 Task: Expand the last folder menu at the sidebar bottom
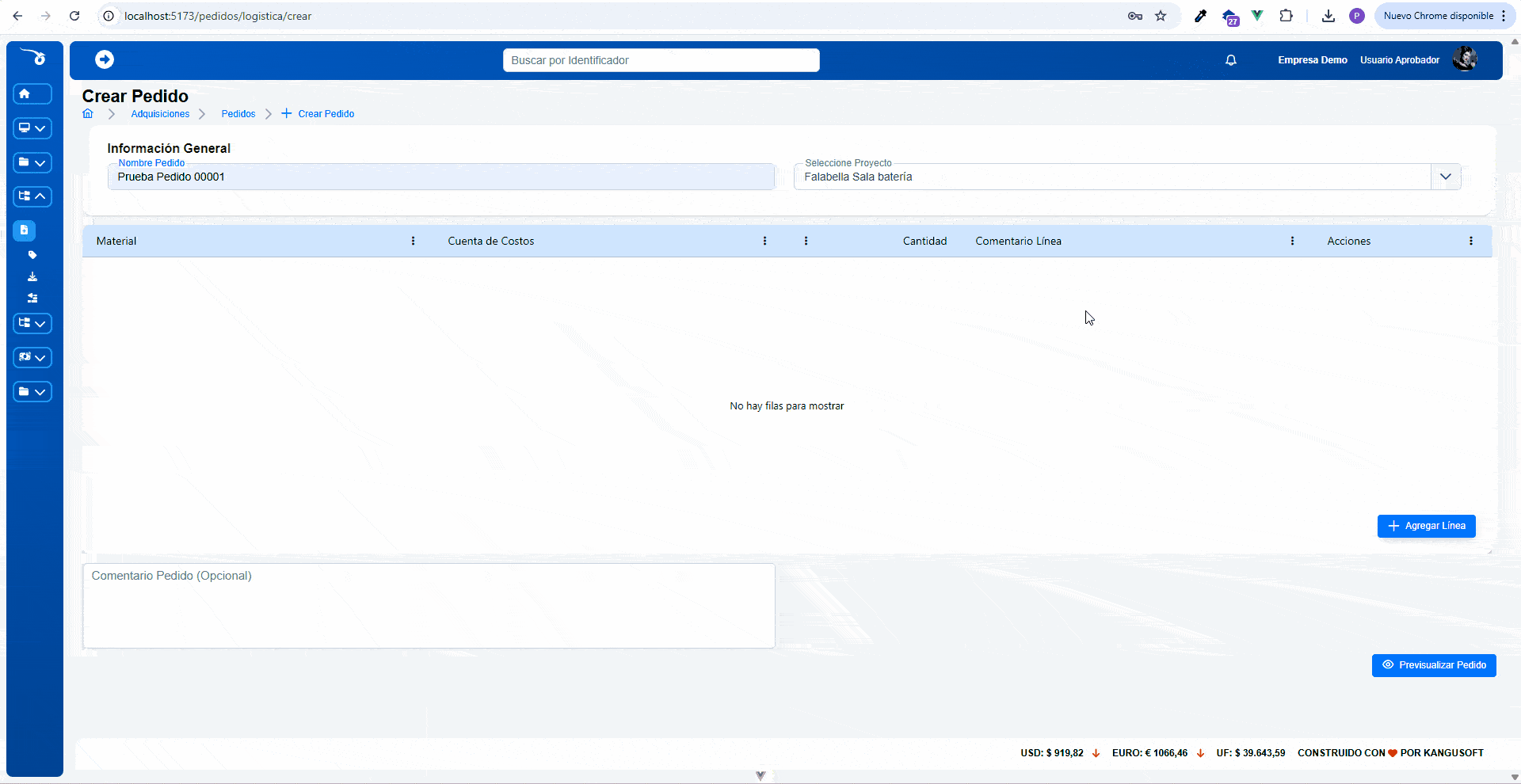(x=32, y=391)
